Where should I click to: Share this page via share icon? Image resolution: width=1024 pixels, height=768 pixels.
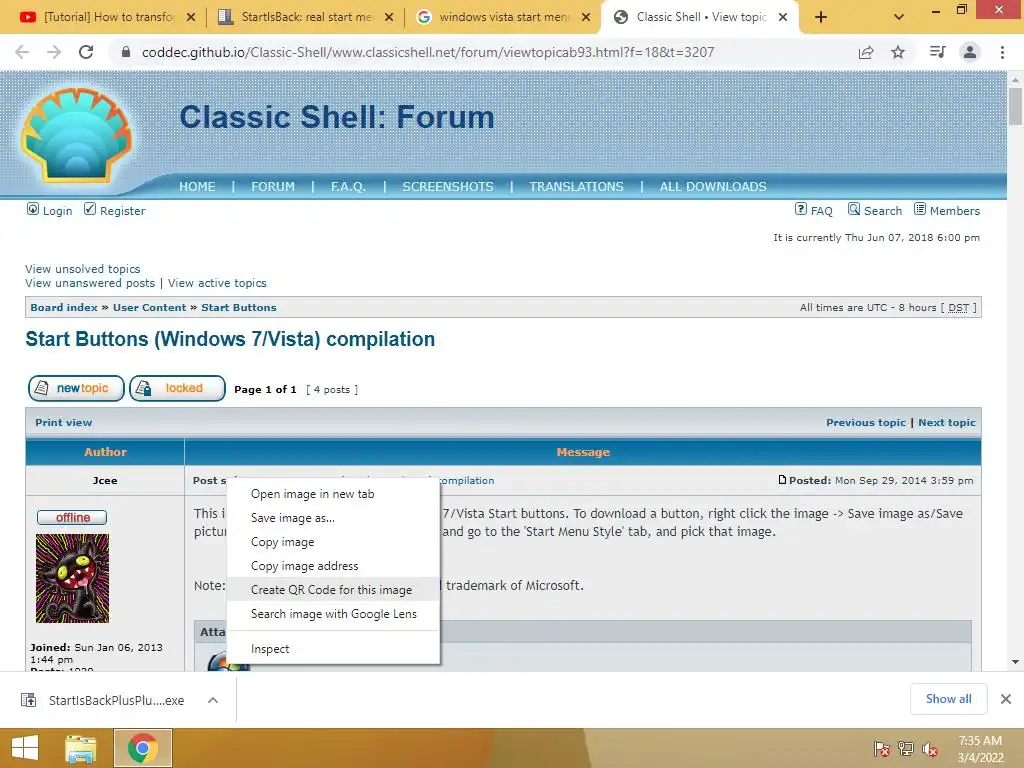click(x=866, y=52)
